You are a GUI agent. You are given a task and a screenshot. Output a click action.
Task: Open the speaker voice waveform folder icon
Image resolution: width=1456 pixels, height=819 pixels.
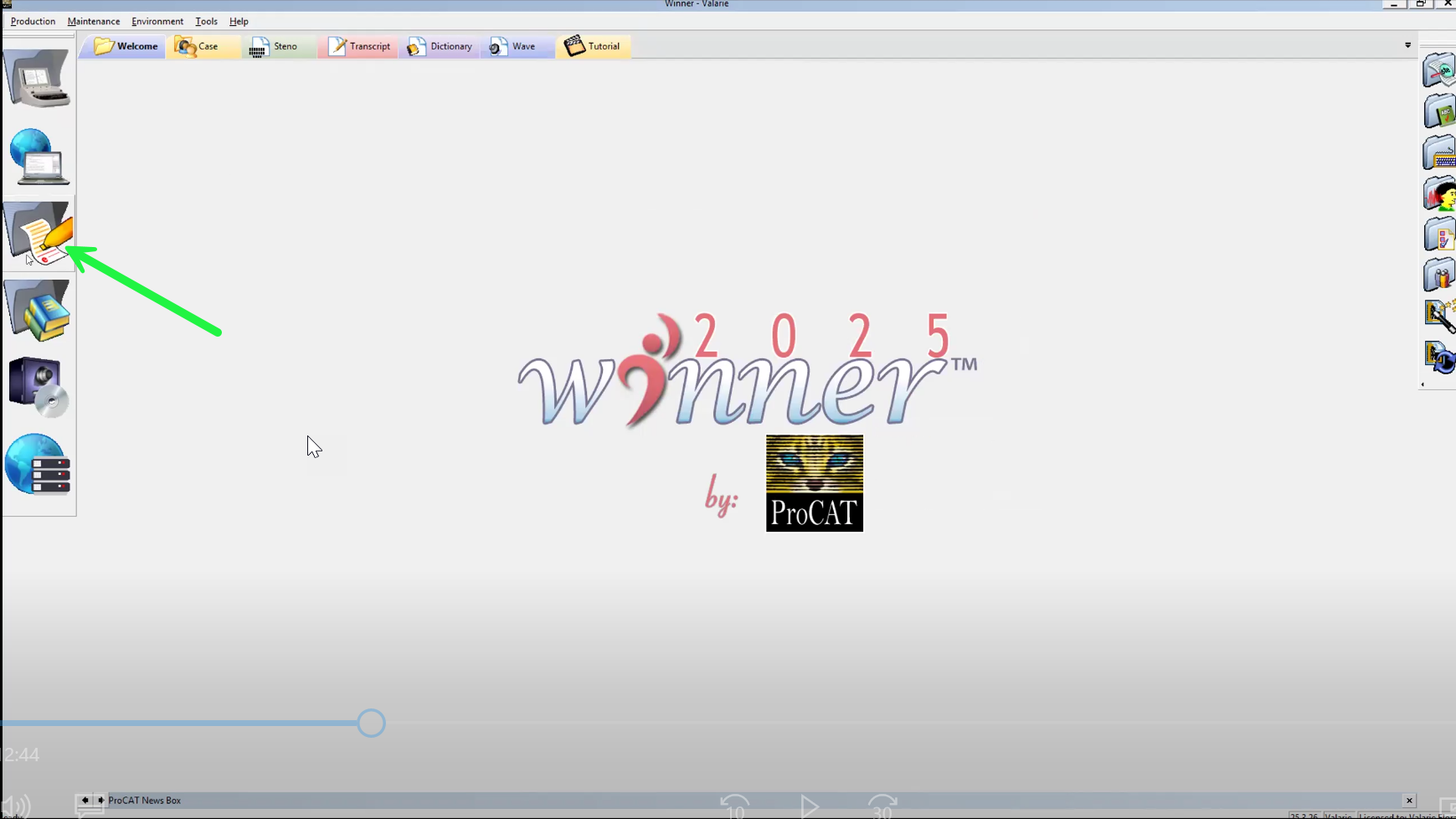click(1439, 193)
